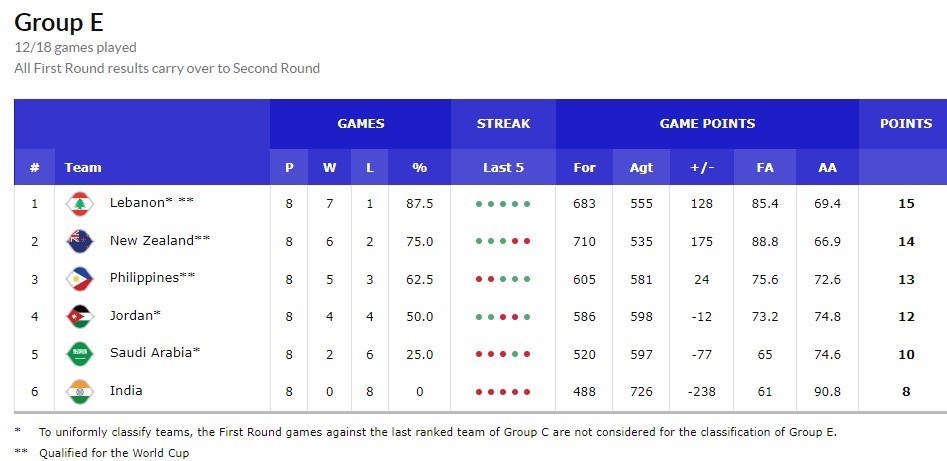Click the POINTS column header
The width and height of the screenshot is (947, 461).
(905, 124)
